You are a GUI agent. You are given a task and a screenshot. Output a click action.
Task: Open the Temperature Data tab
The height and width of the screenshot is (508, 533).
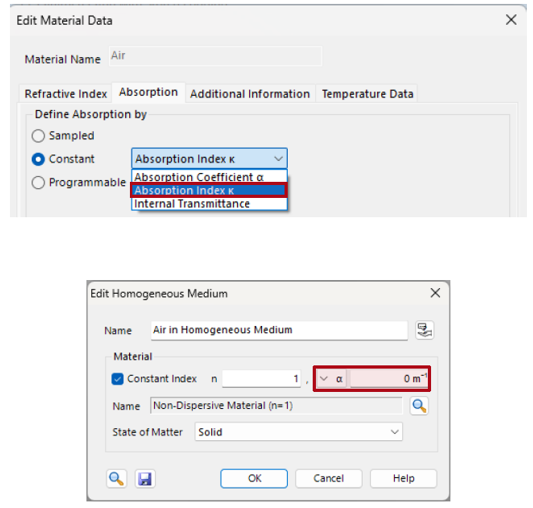(367, 94)
